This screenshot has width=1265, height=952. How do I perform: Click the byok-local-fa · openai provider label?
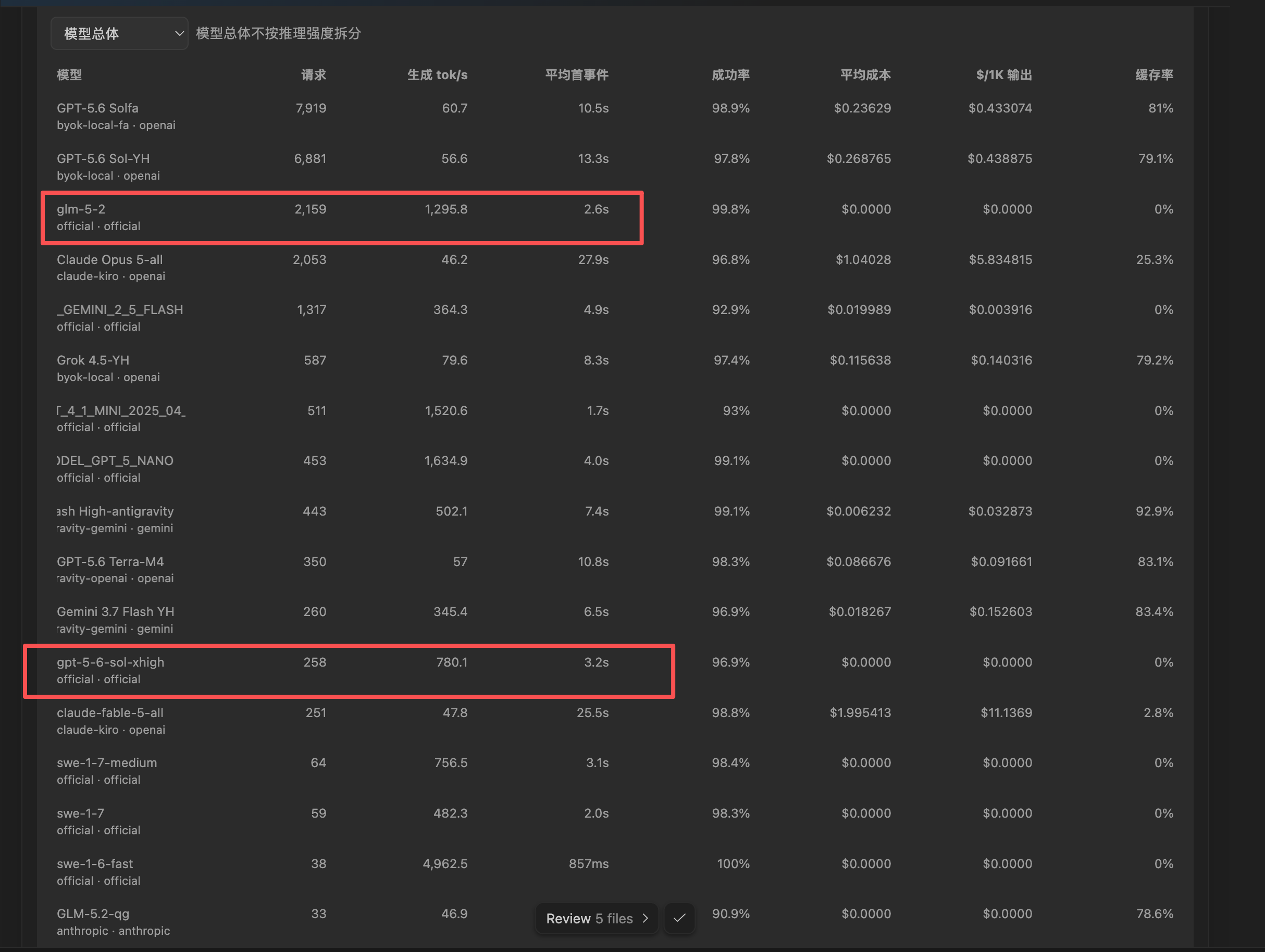pyautogui.click(x=116, y=125)
